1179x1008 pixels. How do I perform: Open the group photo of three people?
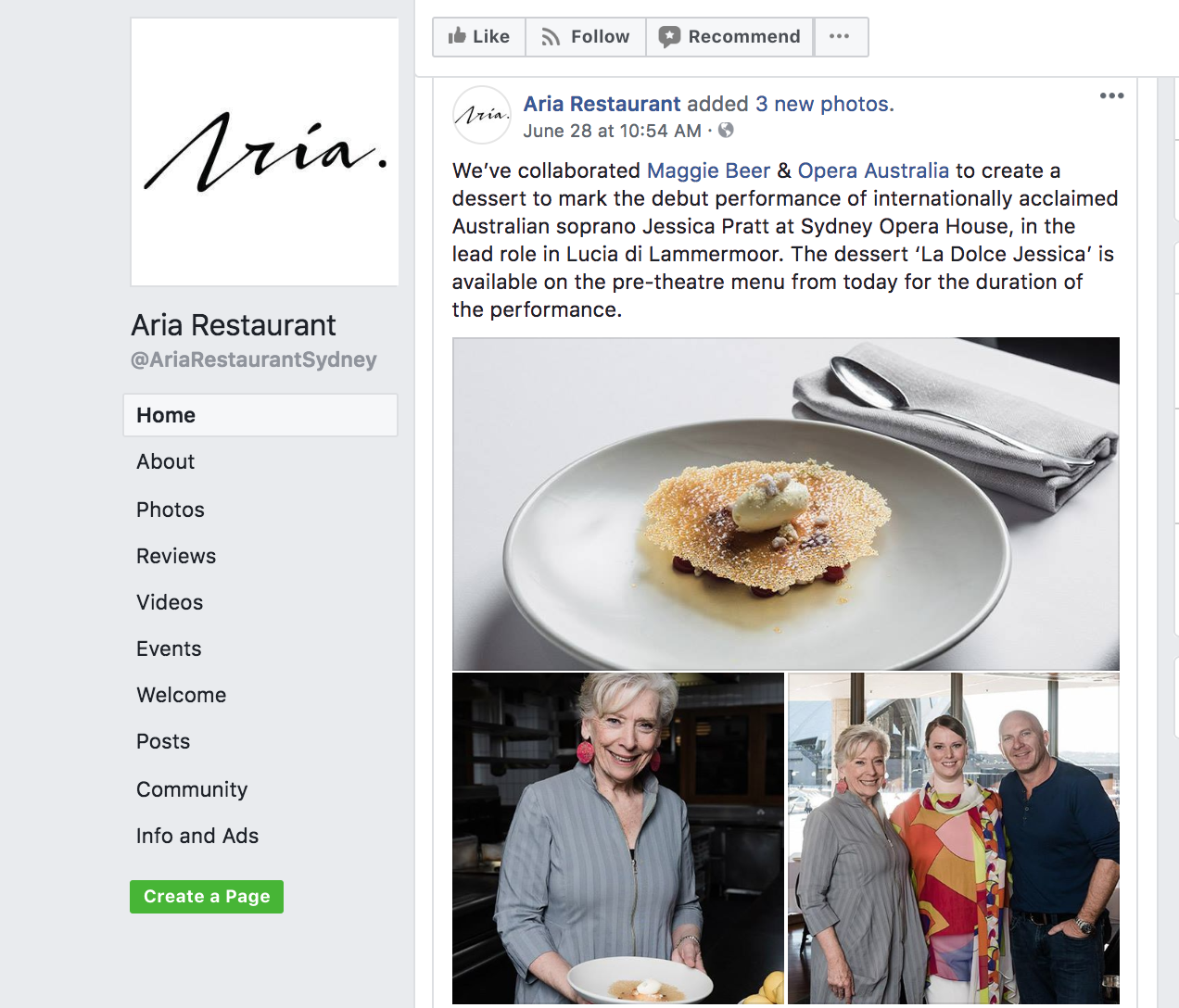pos(954,838)
